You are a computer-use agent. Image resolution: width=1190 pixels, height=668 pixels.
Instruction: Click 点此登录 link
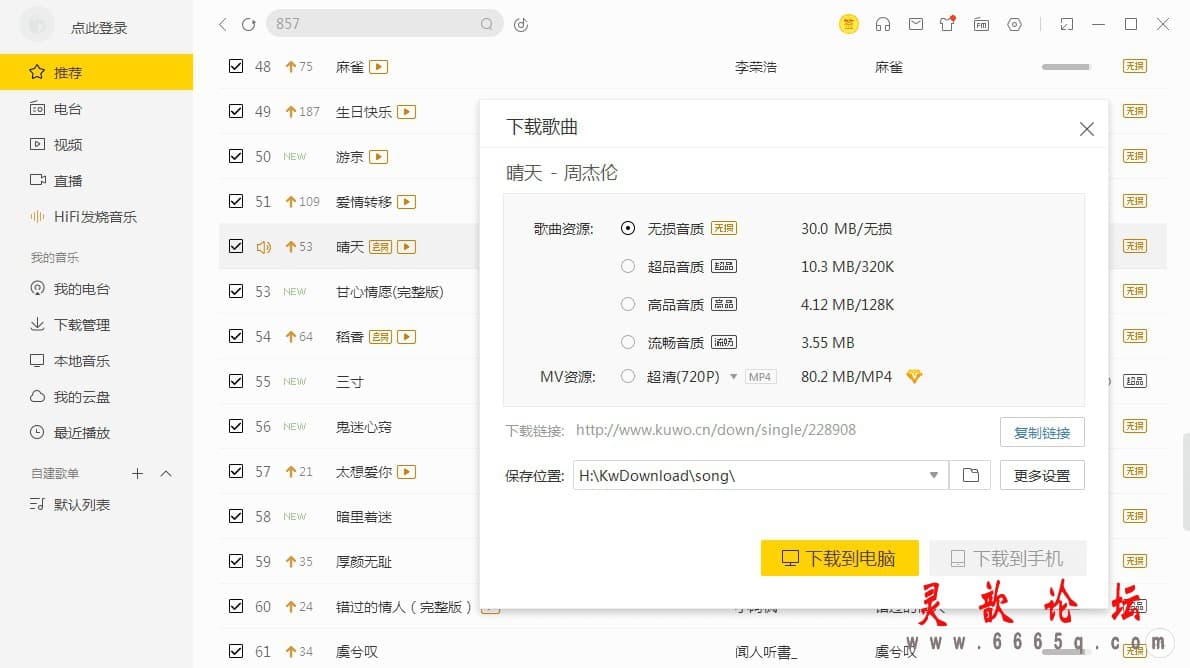[x=99, y=28]
